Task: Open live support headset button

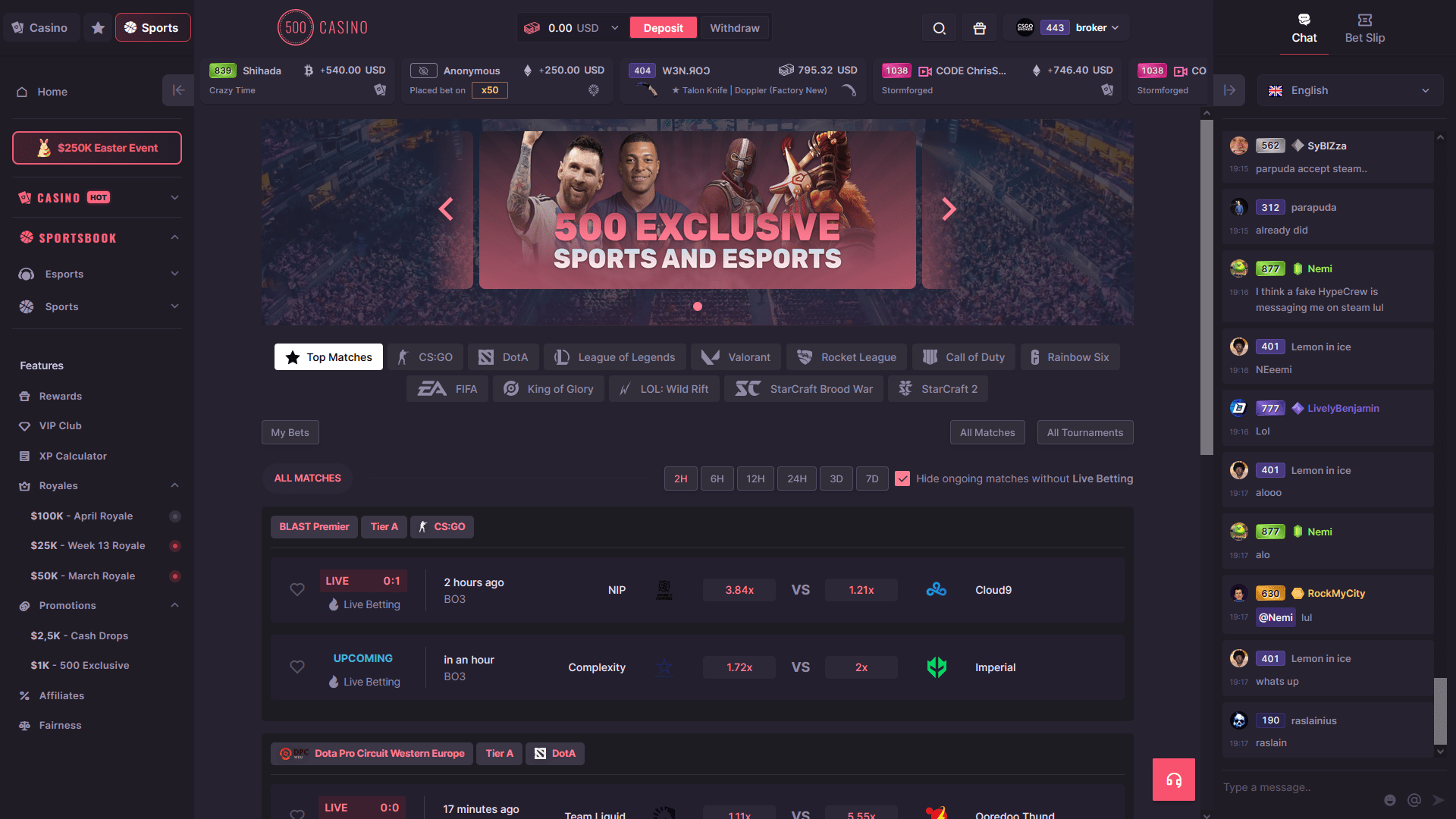Action: [1174, 780]
